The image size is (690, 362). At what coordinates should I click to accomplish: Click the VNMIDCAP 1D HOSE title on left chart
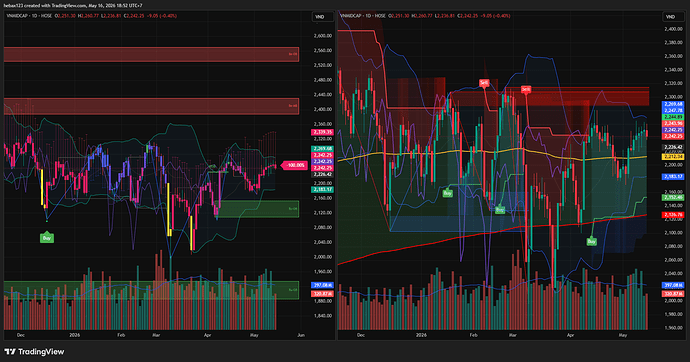[x=30, y=16]
